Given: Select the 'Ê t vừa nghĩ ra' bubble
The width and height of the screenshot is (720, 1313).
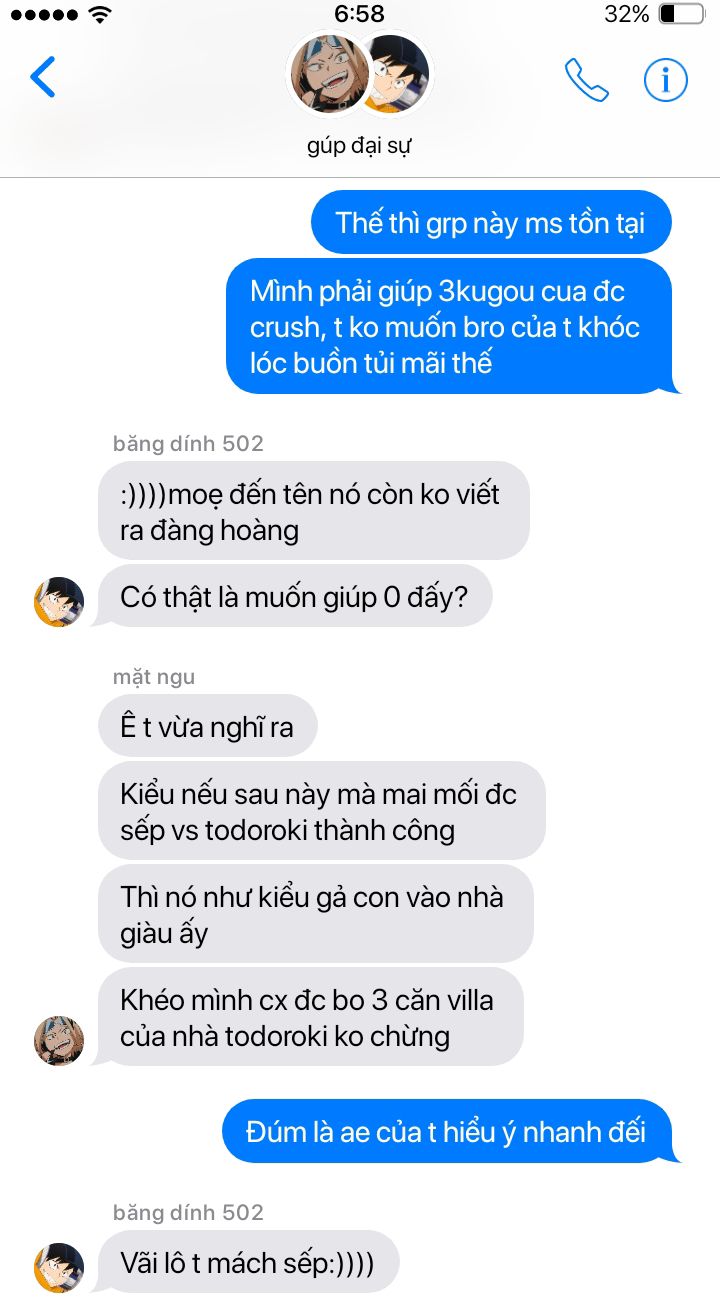Looking at the screenshot, I should [x=207, y=726].
